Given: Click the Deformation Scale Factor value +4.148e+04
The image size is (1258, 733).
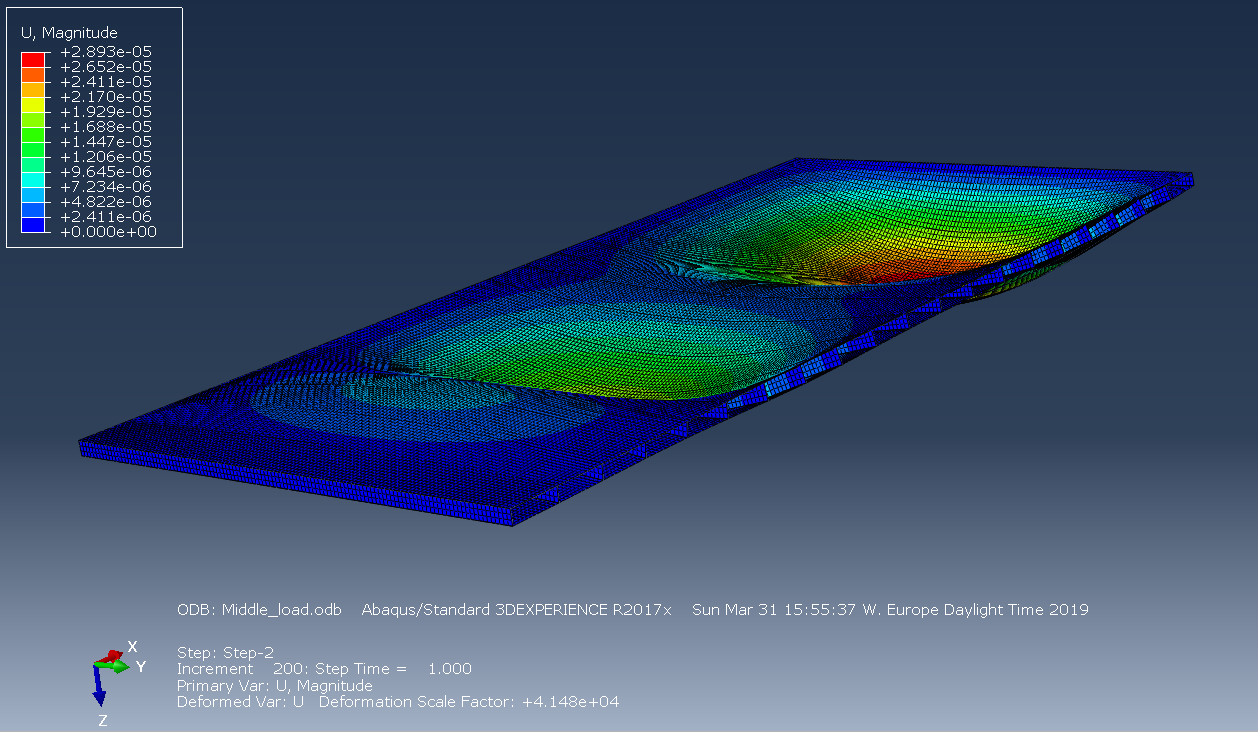Looking at the screenshot, I should [x=571, y=702].
